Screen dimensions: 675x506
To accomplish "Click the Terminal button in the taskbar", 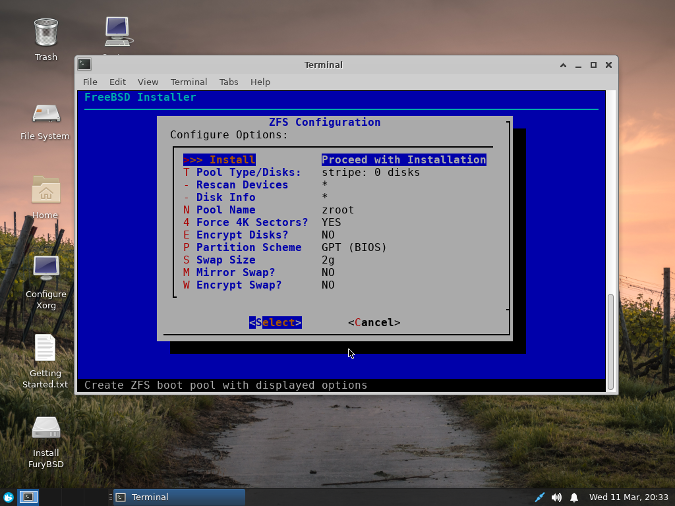I will tap(178, 497).
